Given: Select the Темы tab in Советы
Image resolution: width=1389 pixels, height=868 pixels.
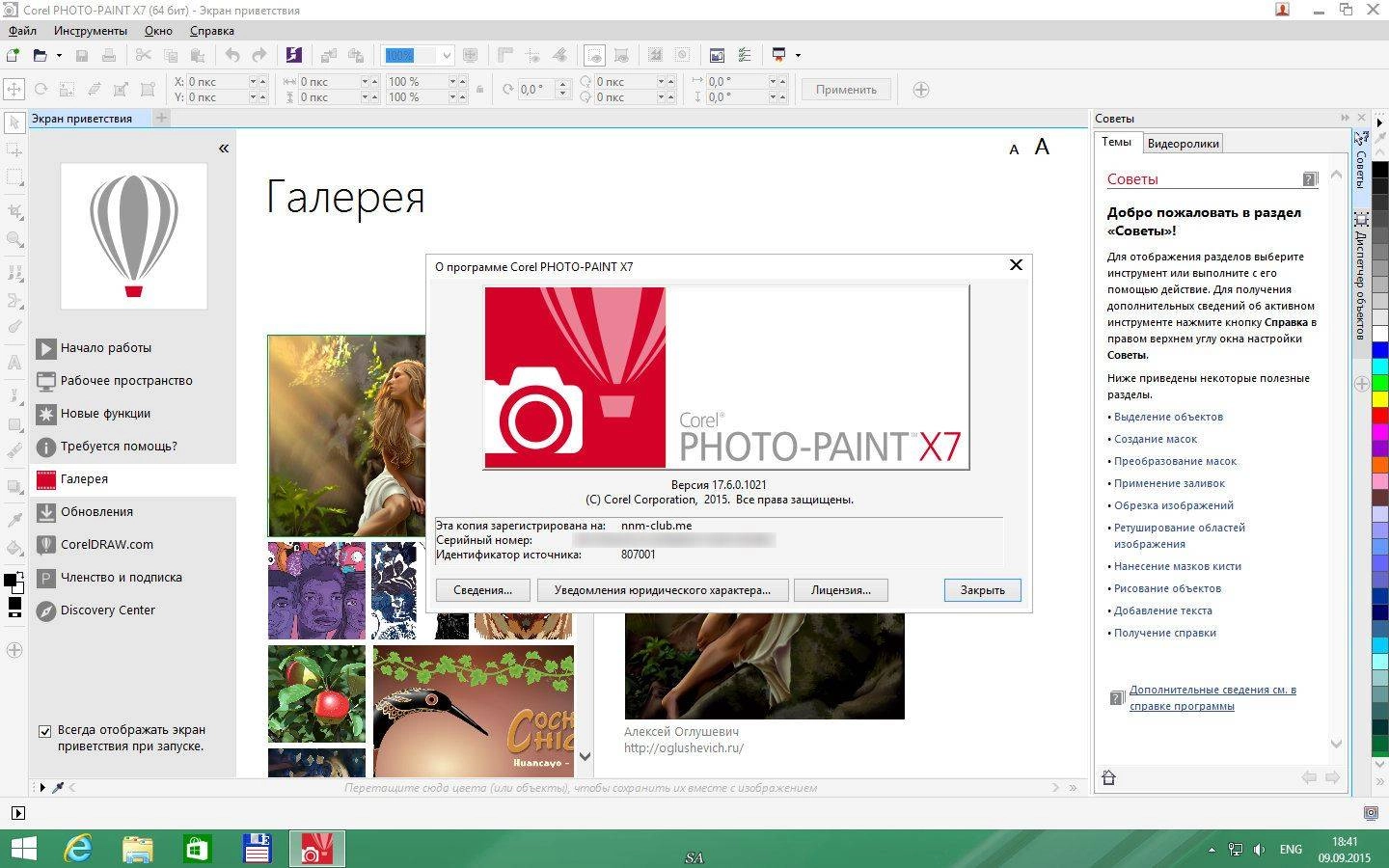Looking at the screenshot, I should (1116, 142).
